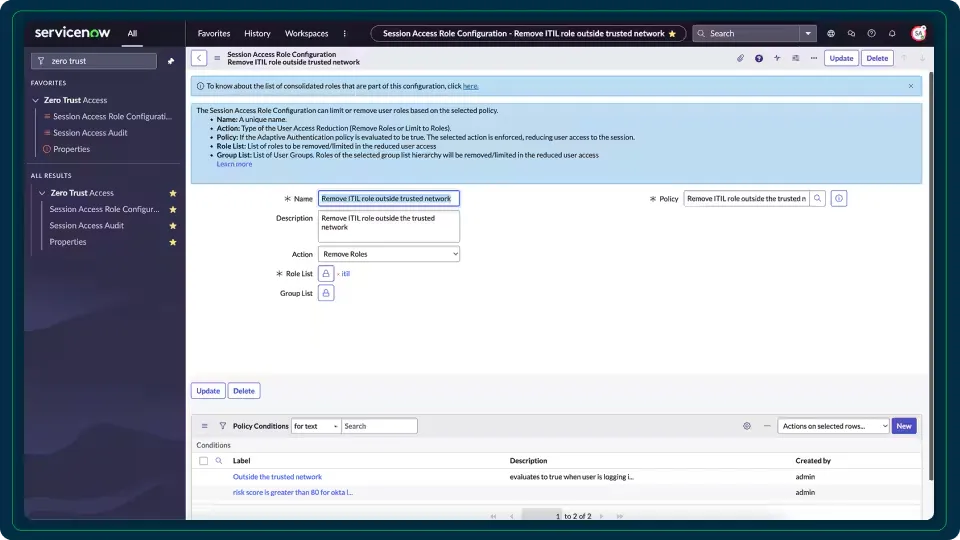Open the notifications bell
The width and height of the screenshot is (960, 540).
pos(892,34)
